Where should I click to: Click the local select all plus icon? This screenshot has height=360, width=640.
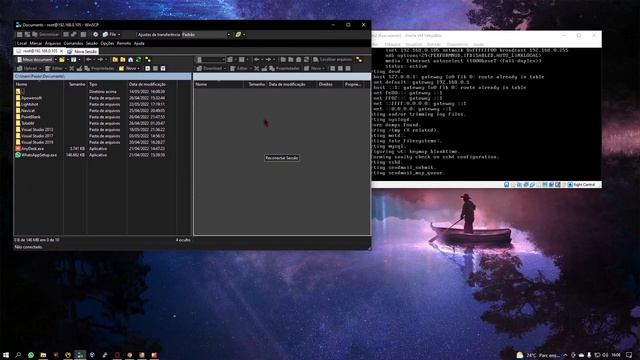pyautogui.click(x=147, y=69)
